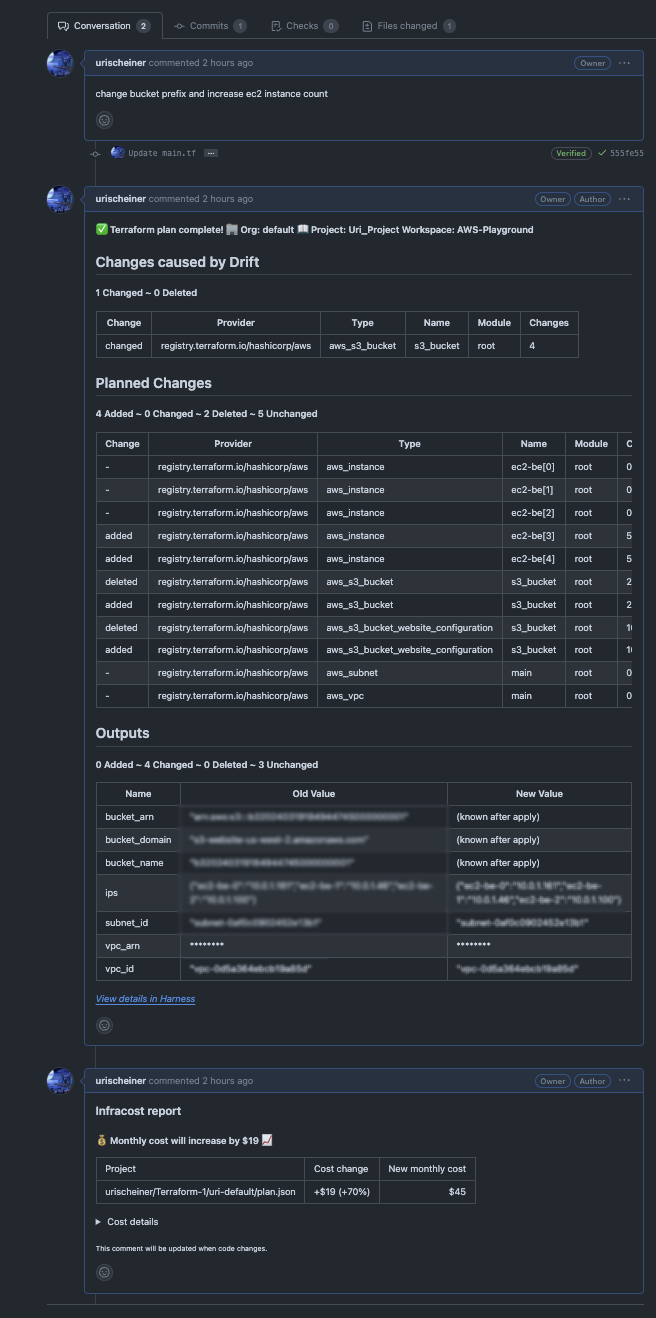Click urischeiner's avatar thumbnail on the first comment

(60, 62)
